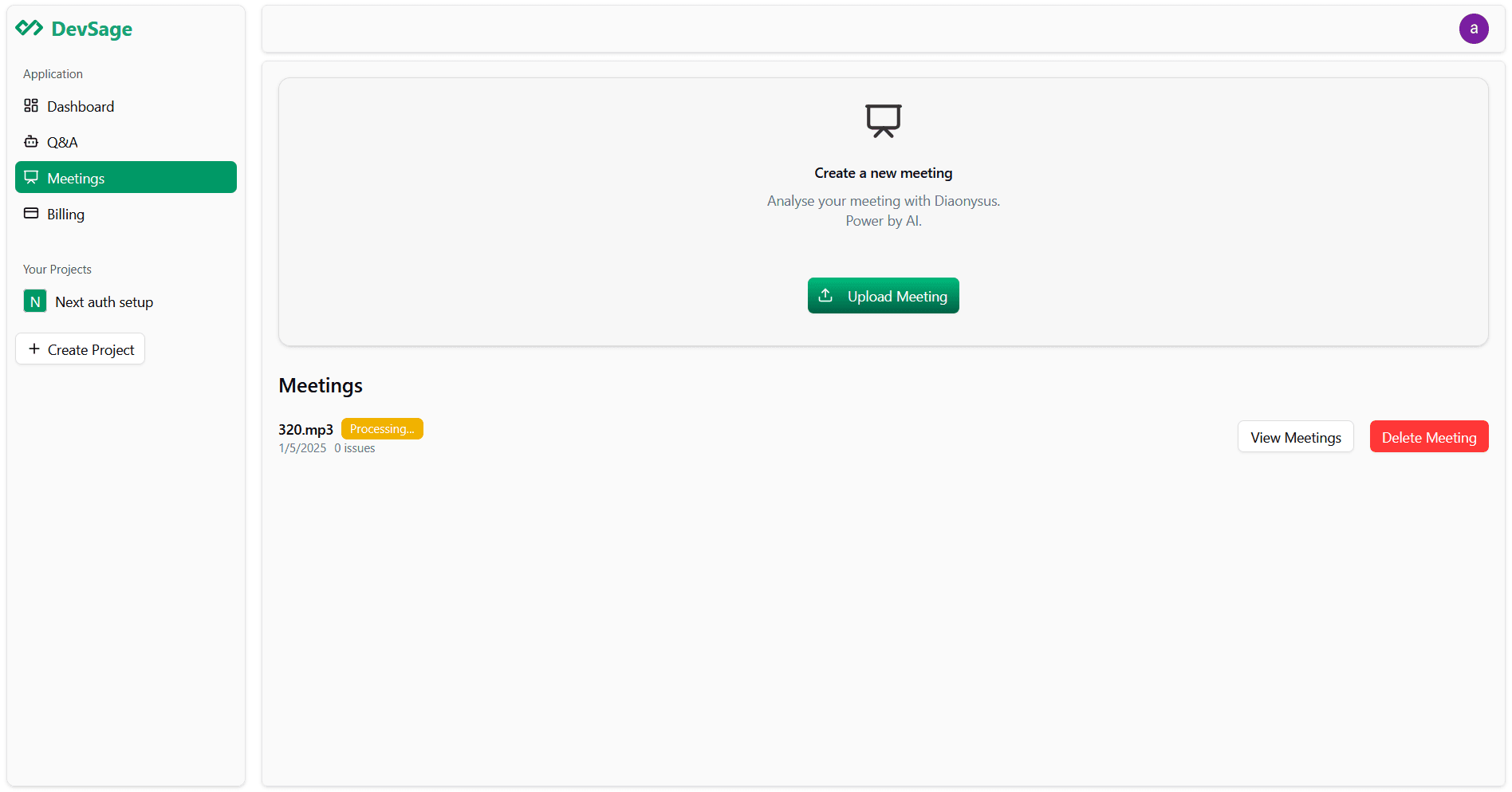Image resolution: width=1512 pixels, height=792 pixels.
Task: Click the Dashboard grid icon
Action: [x=31, y=106]
